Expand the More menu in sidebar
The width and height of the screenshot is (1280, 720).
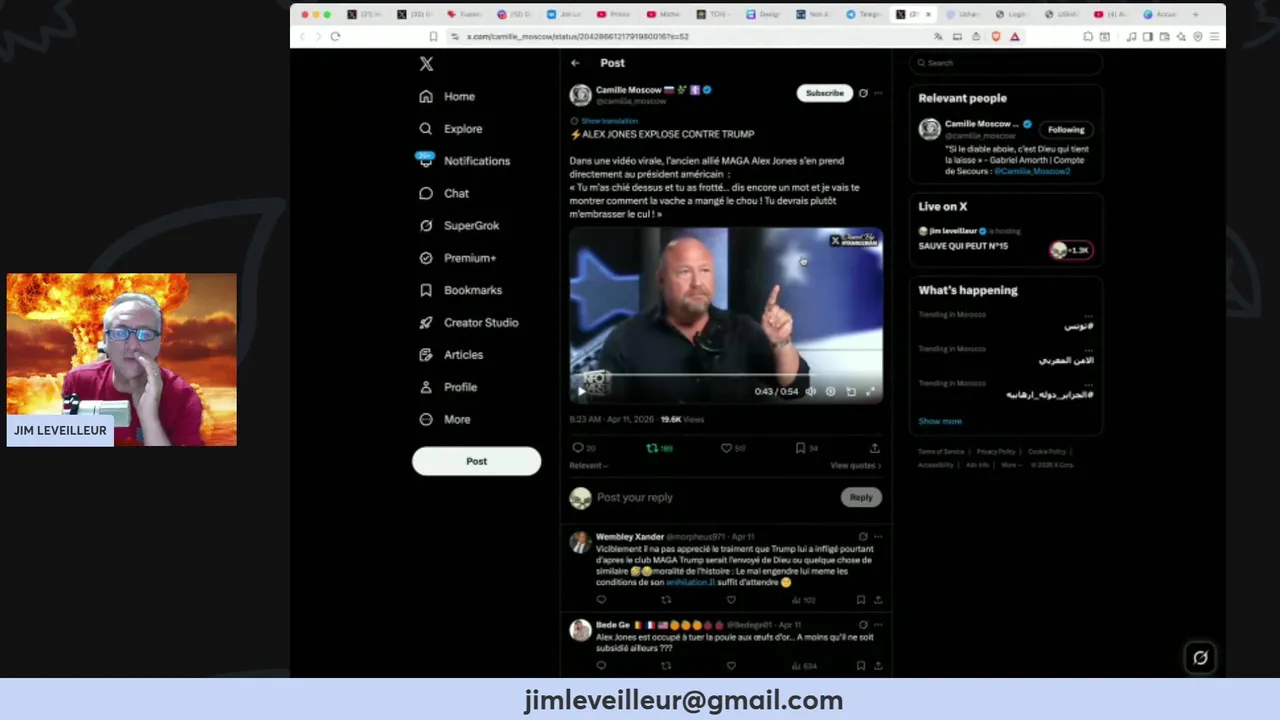(445, 420)
